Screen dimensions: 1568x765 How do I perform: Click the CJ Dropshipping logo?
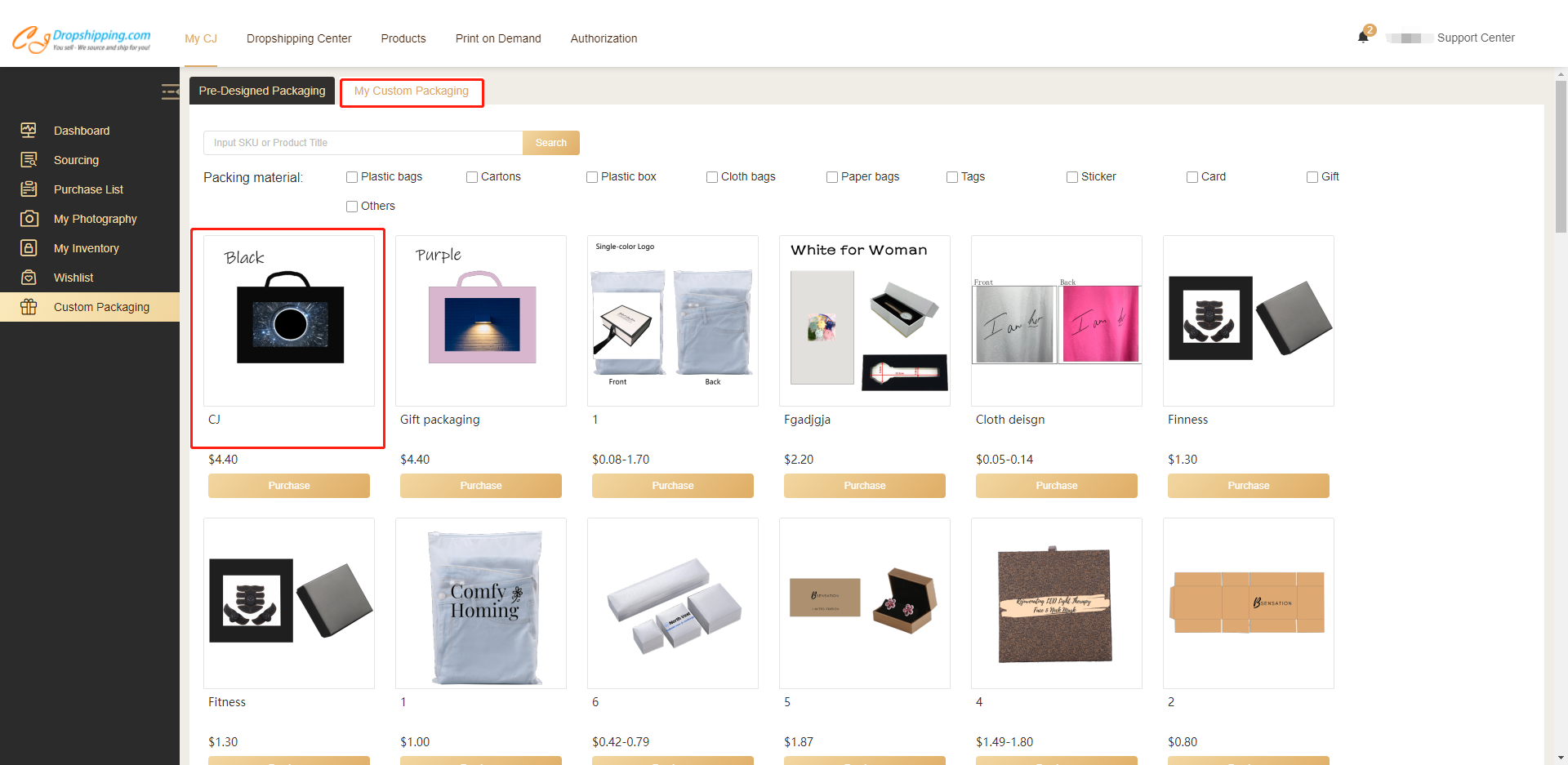click(82, 38)
